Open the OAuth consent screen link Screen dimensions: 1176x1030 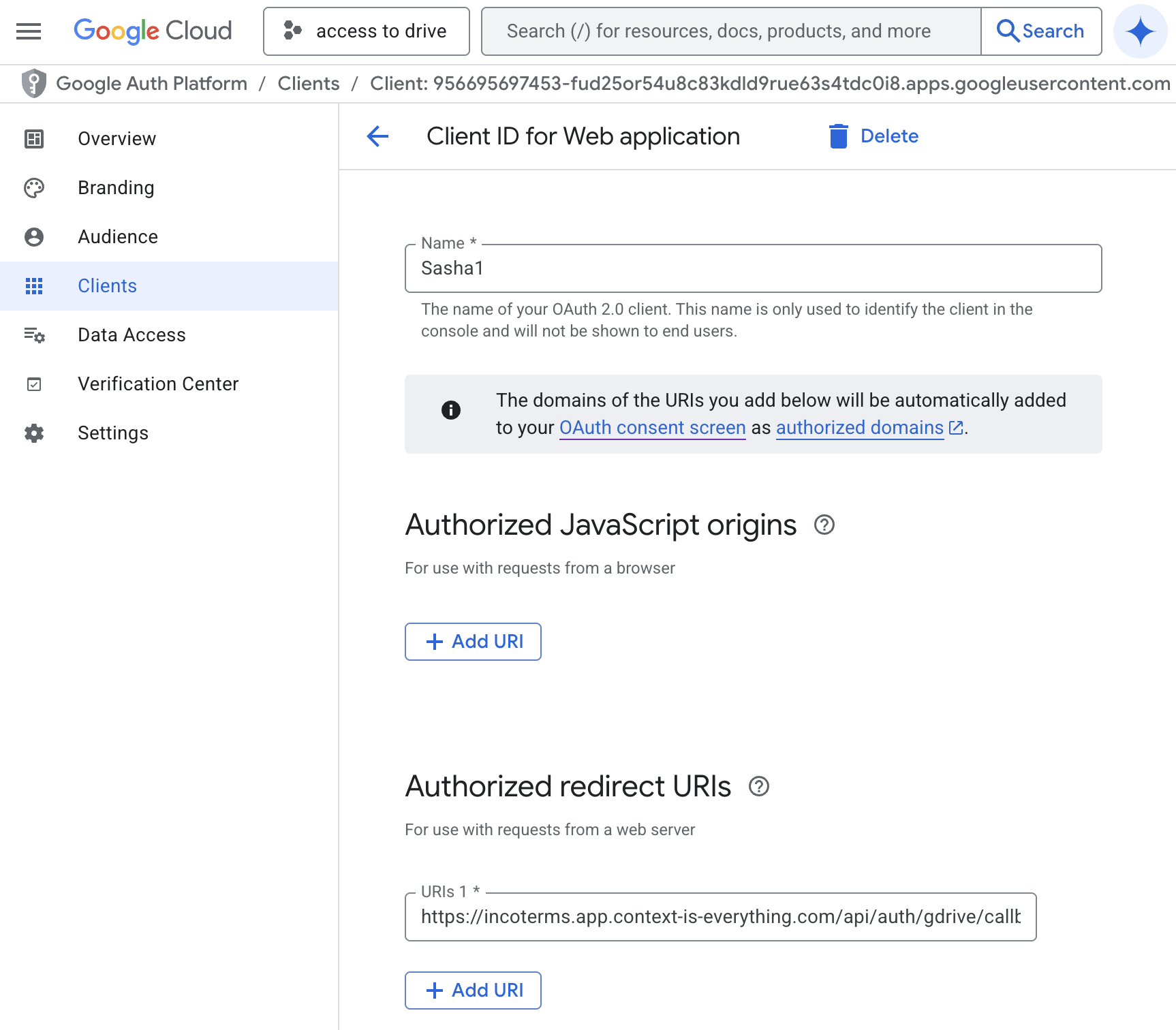point(652,428)
